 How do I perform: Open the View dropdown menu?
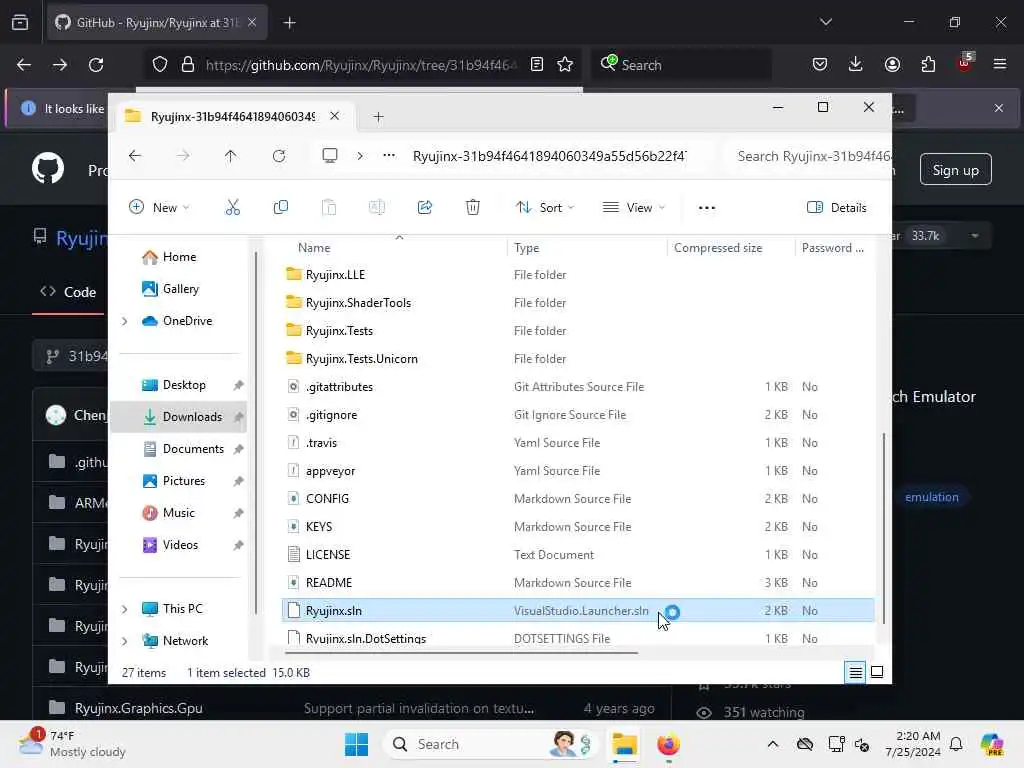click(x=633, y=208)
